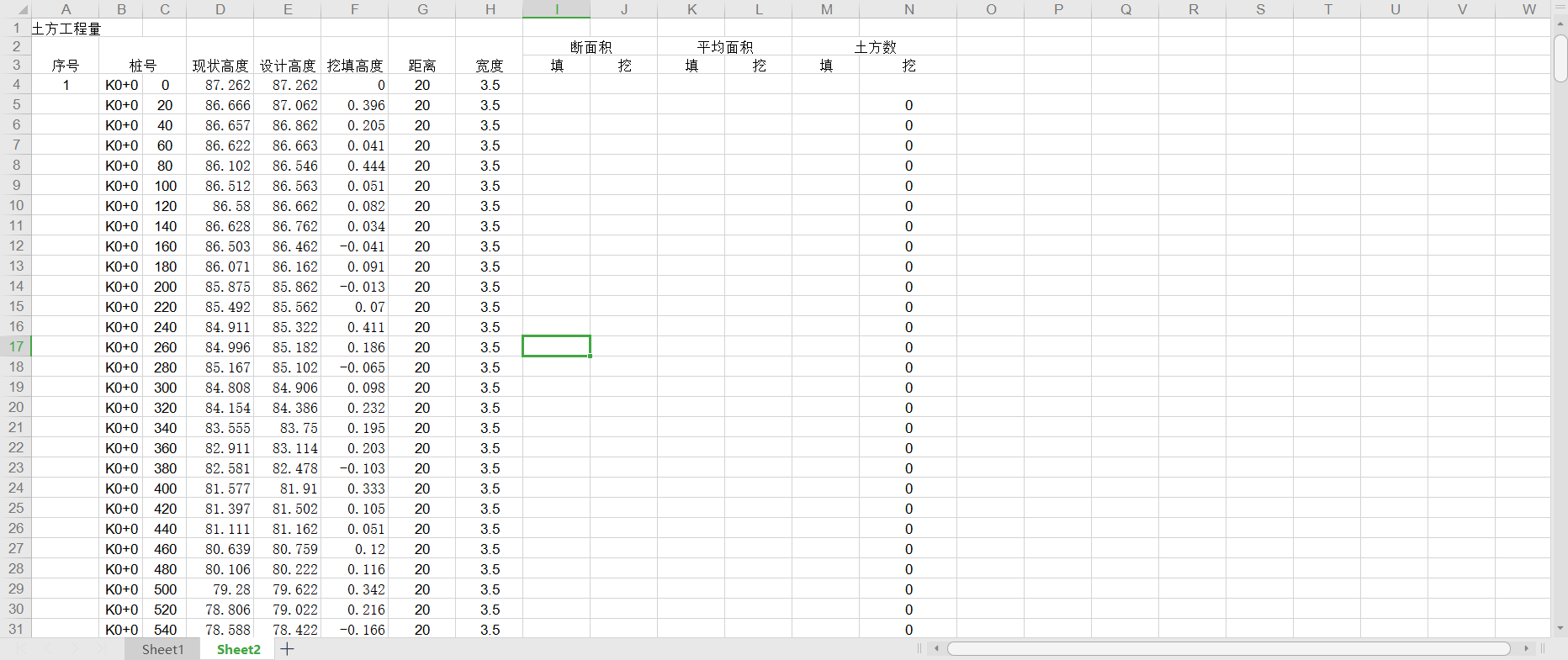Click pile offset cell 260

[165, 347]
